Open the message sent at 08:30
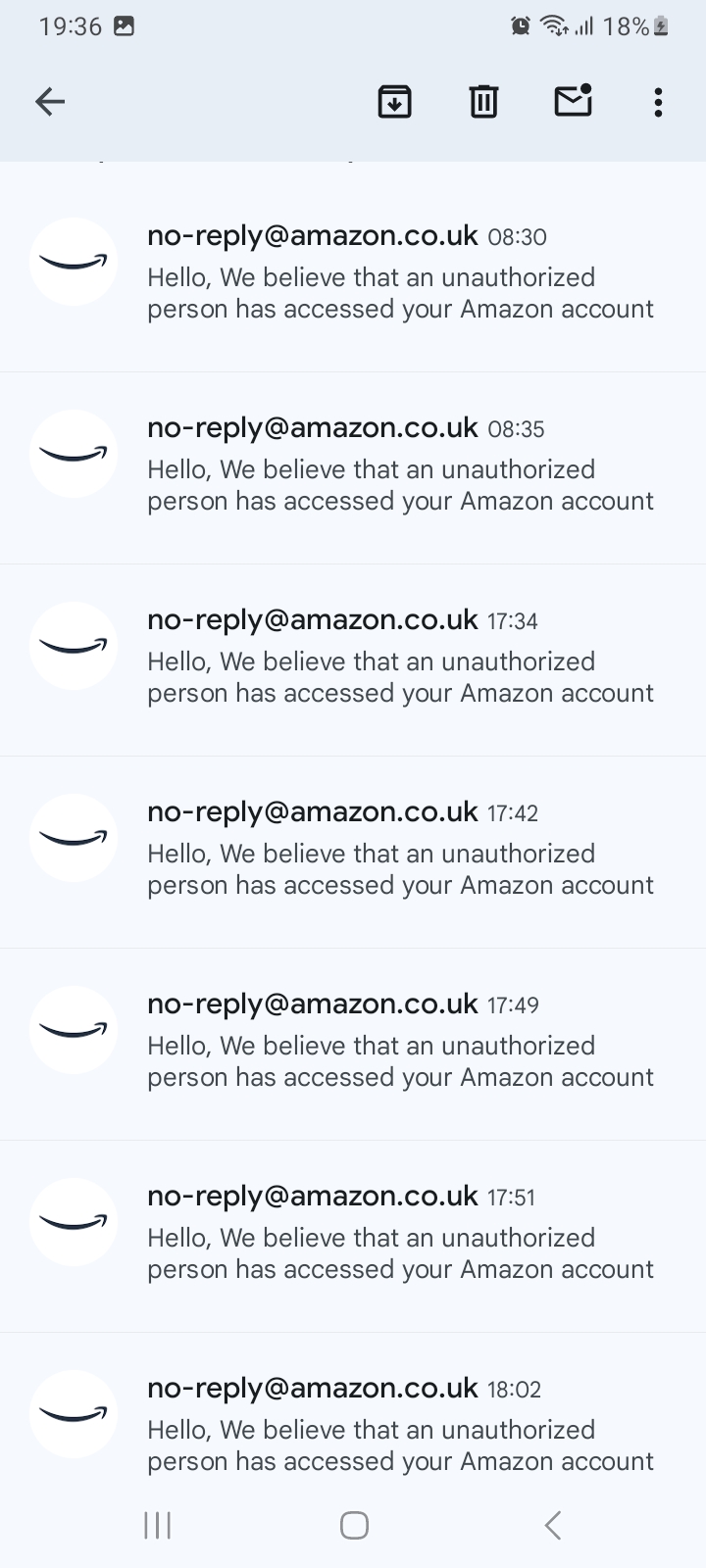 pyautogui.click(x=400, y=274)
